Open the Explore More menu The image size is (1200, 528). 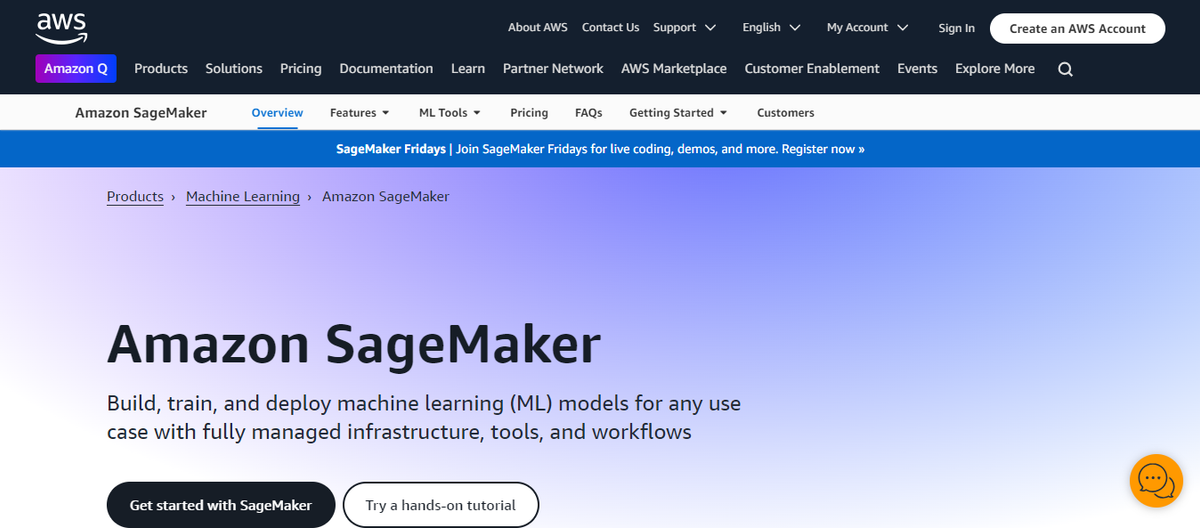pyautogui.click(x=995, y=69)
